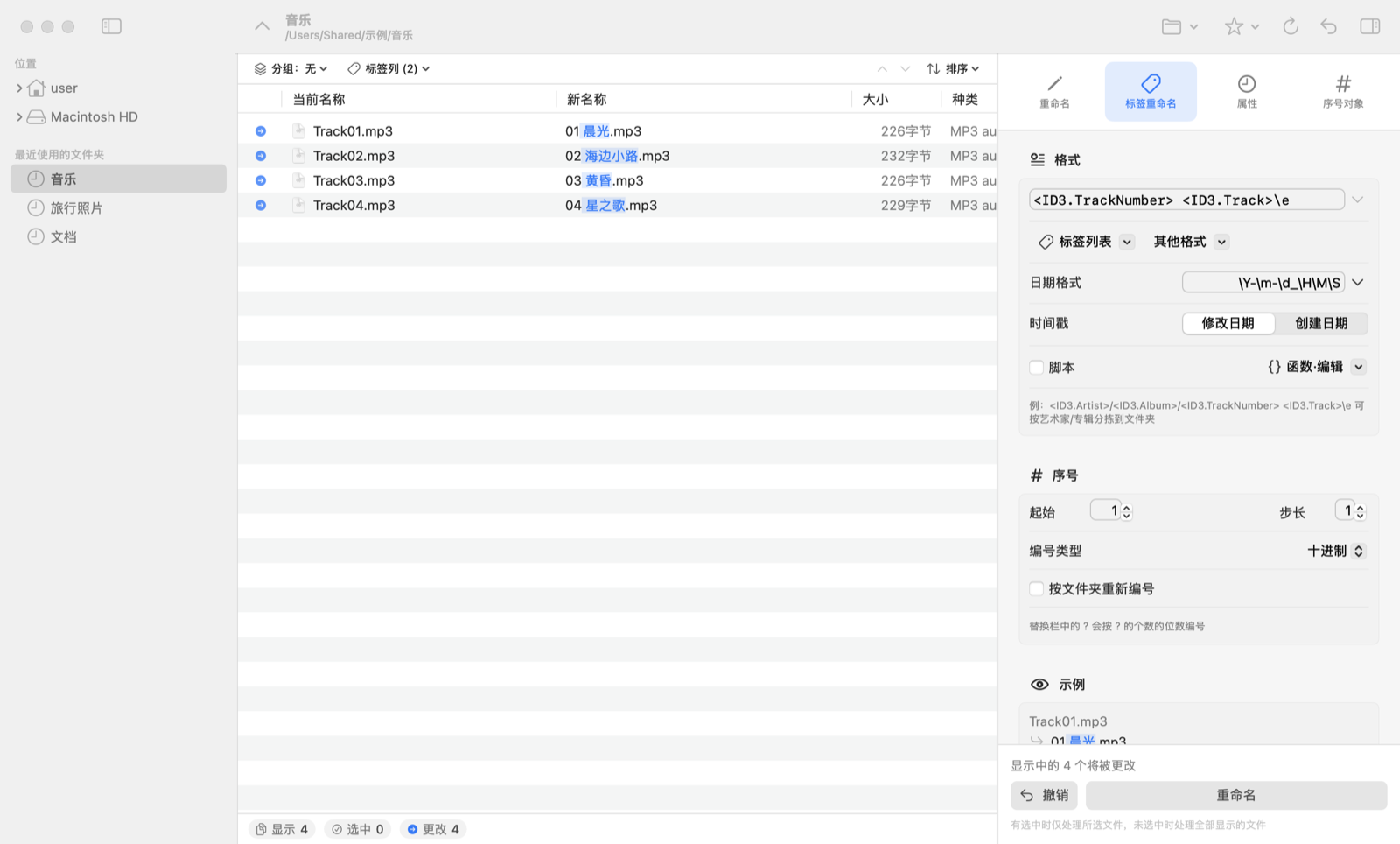Open the 标签列表 dropdown

1086,242
